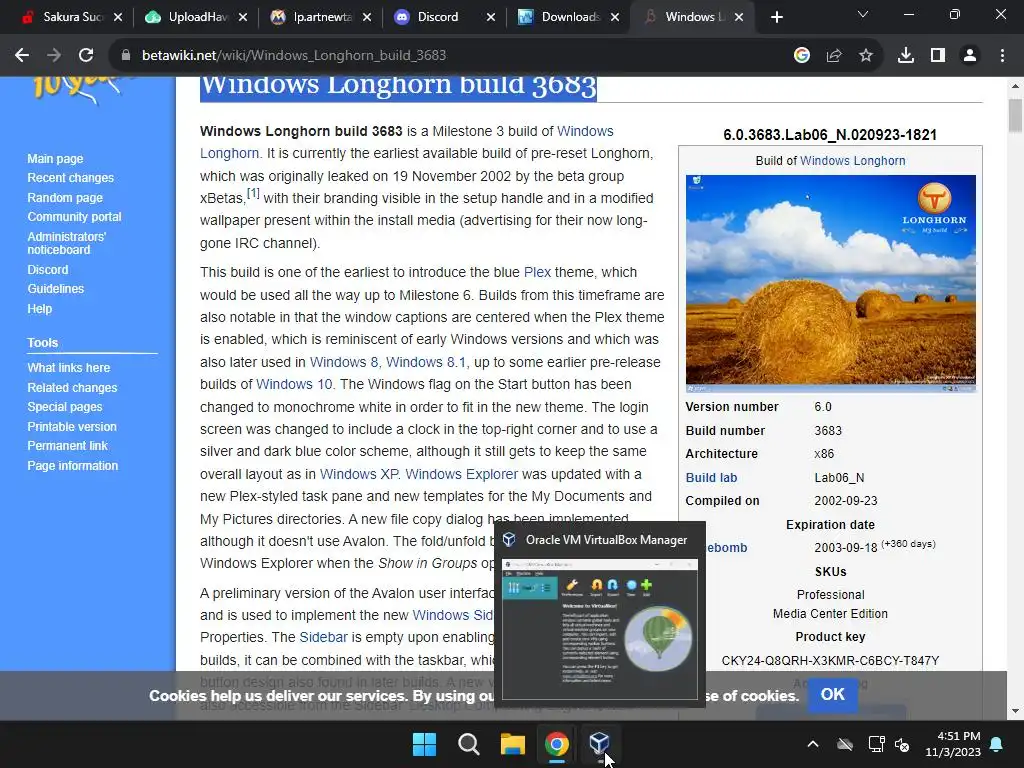Go to Random page link
Viewport: 1024px width, 768px height.
65,197
